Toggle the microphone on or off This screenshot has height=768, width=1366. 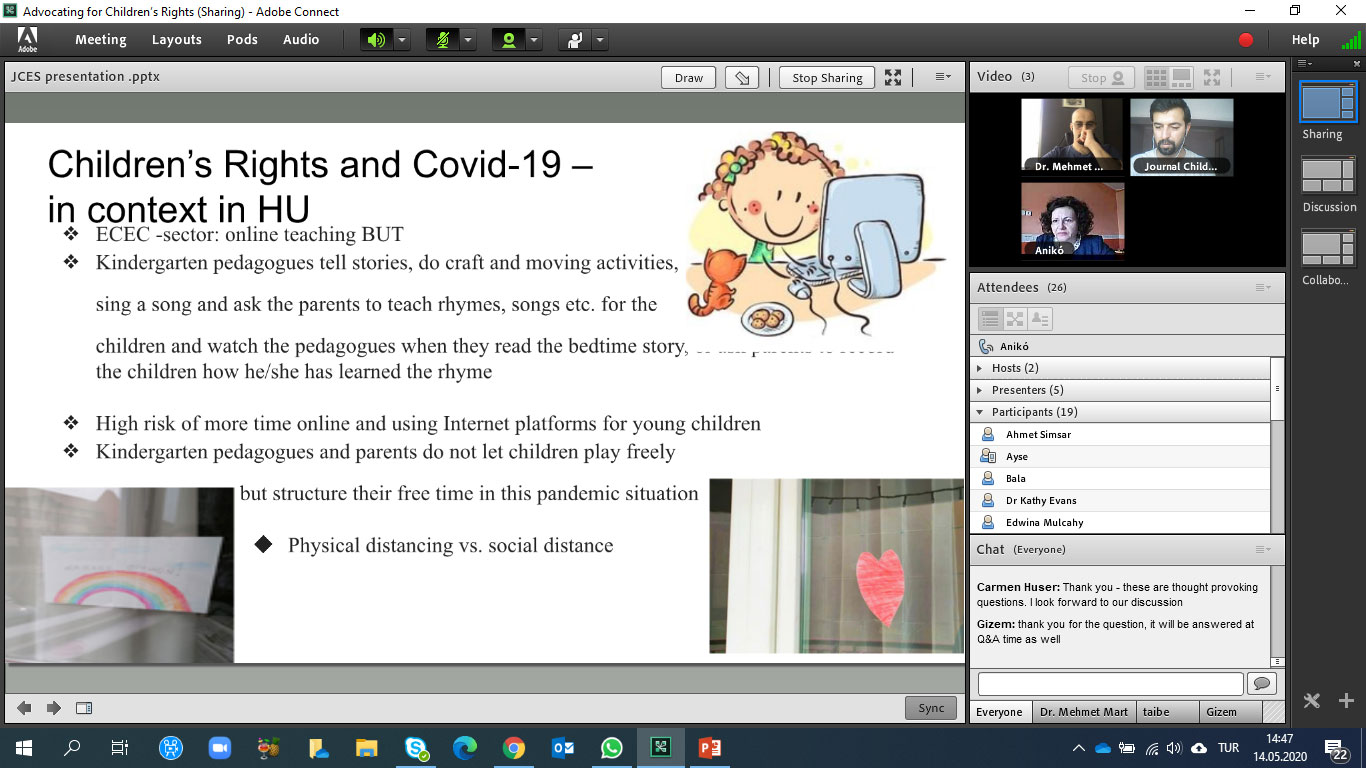pyautogui.click(x=442, y=40)
